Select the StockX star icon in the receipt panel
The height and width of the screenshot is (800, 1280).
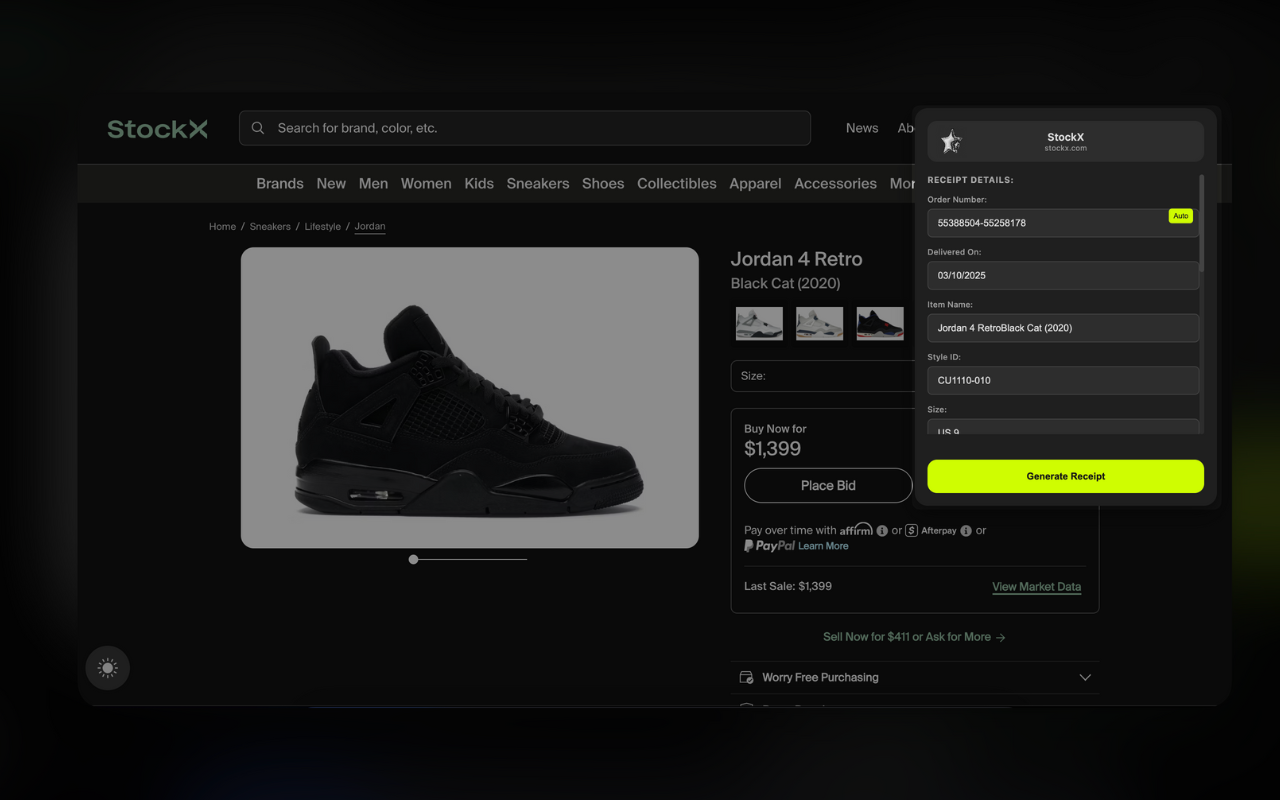(951, 141)
